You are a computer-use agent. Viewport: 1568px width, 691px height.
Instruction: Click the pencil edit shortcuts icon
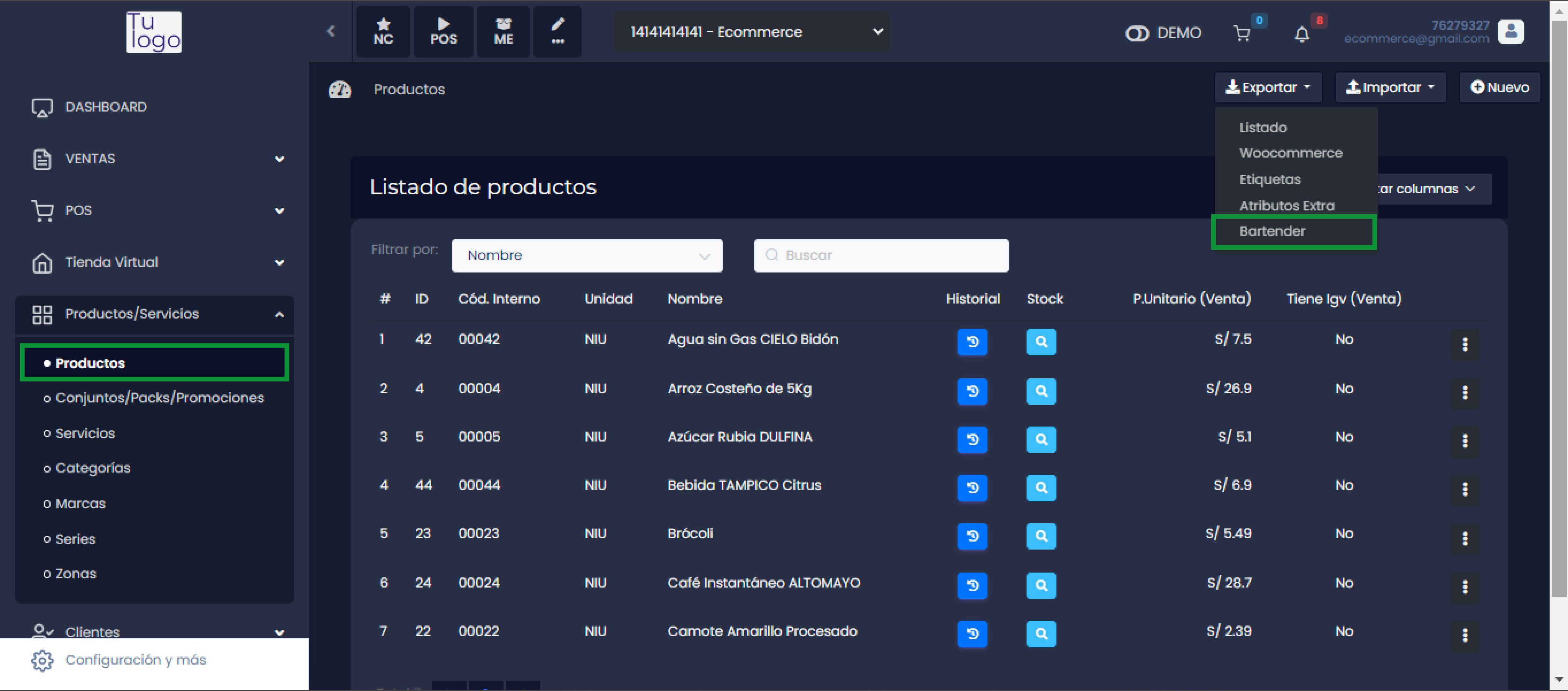557,32
